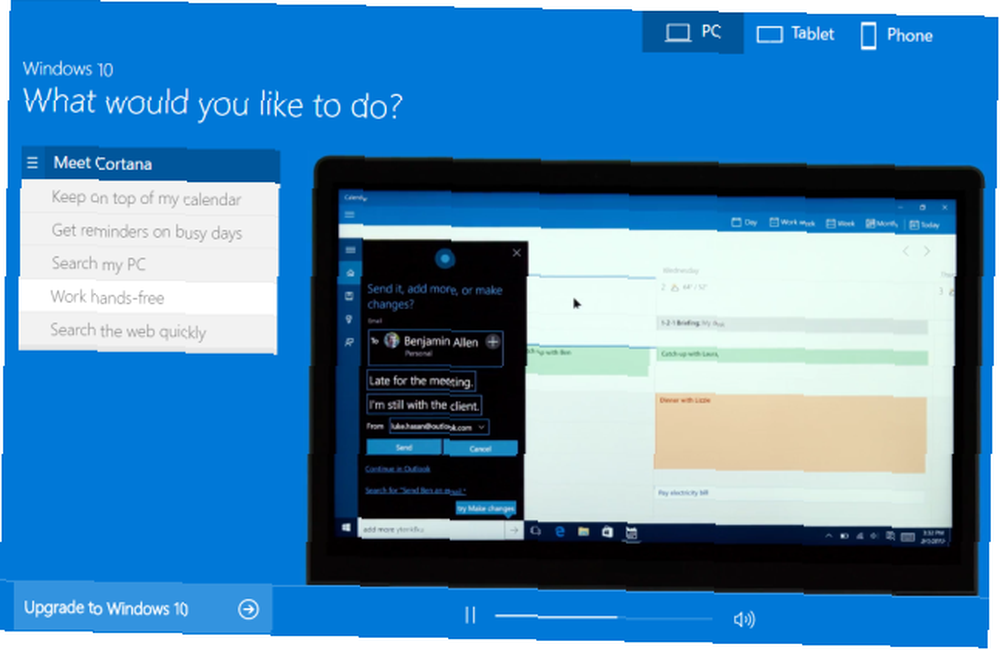
Task: Select Search my PC topic
Action: [149, 264]
